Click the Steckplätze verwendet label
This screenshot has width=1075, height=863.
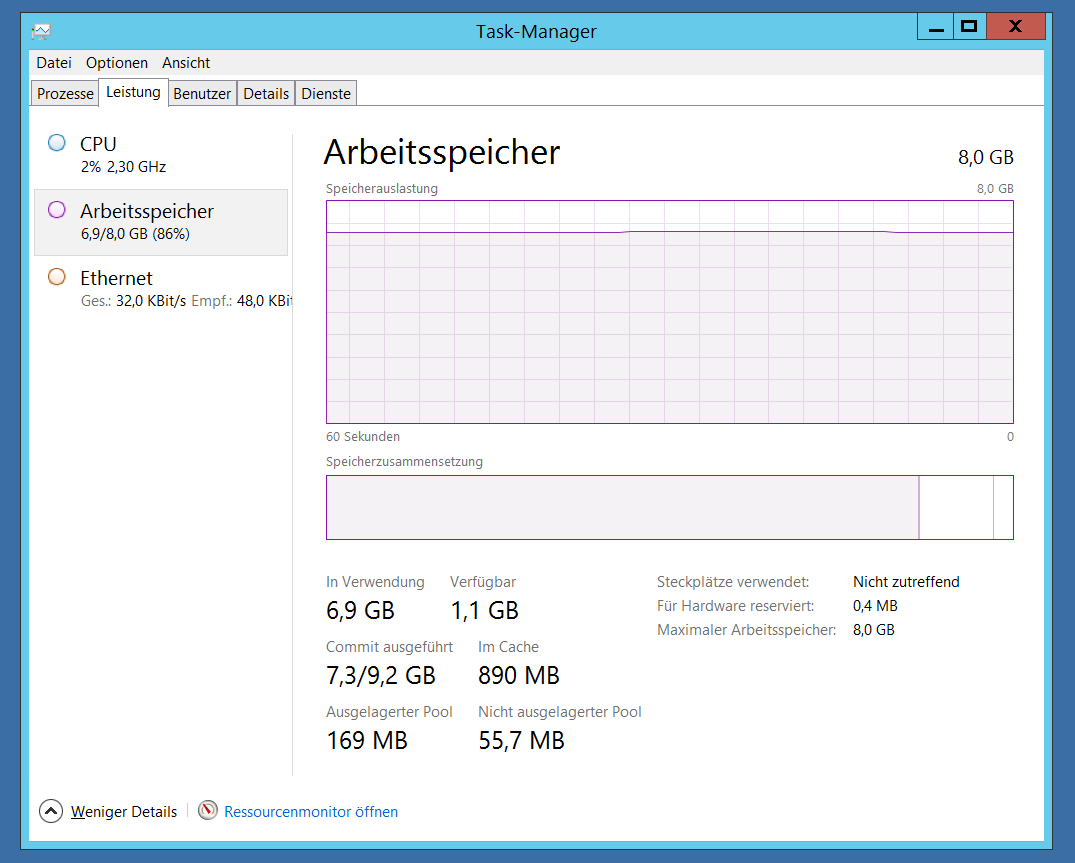tap(733, 582)
